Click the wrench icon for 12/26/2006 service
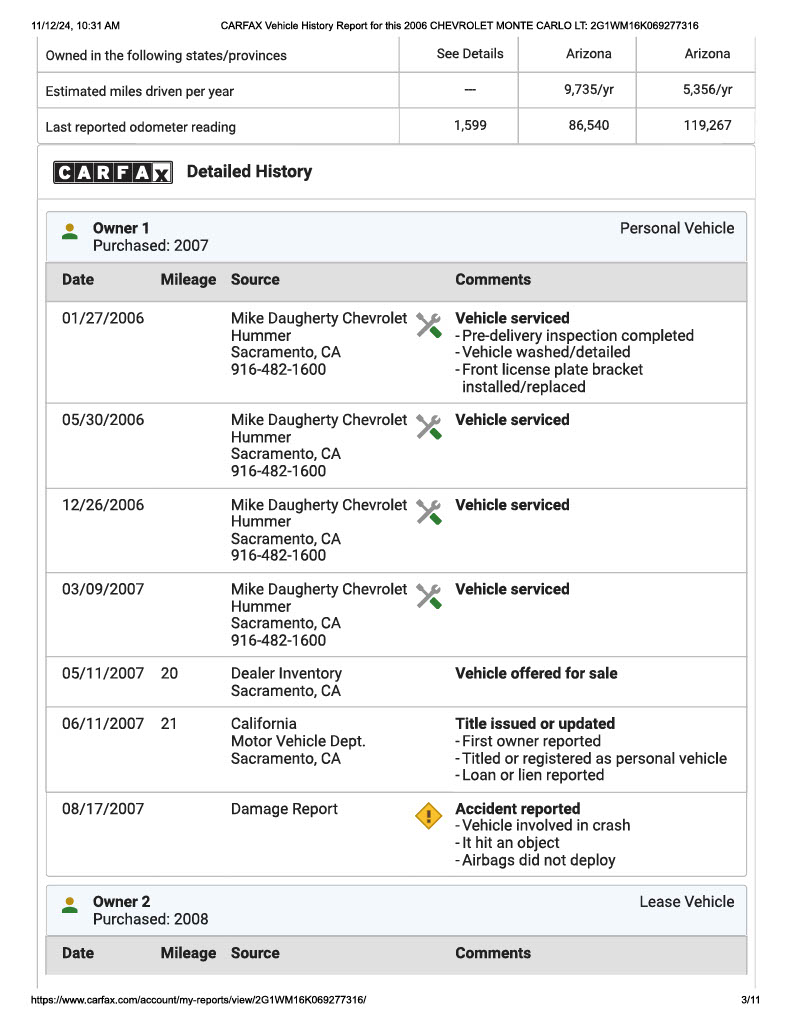This screenshot has height=1024, width=791. [x=428, y=512]
